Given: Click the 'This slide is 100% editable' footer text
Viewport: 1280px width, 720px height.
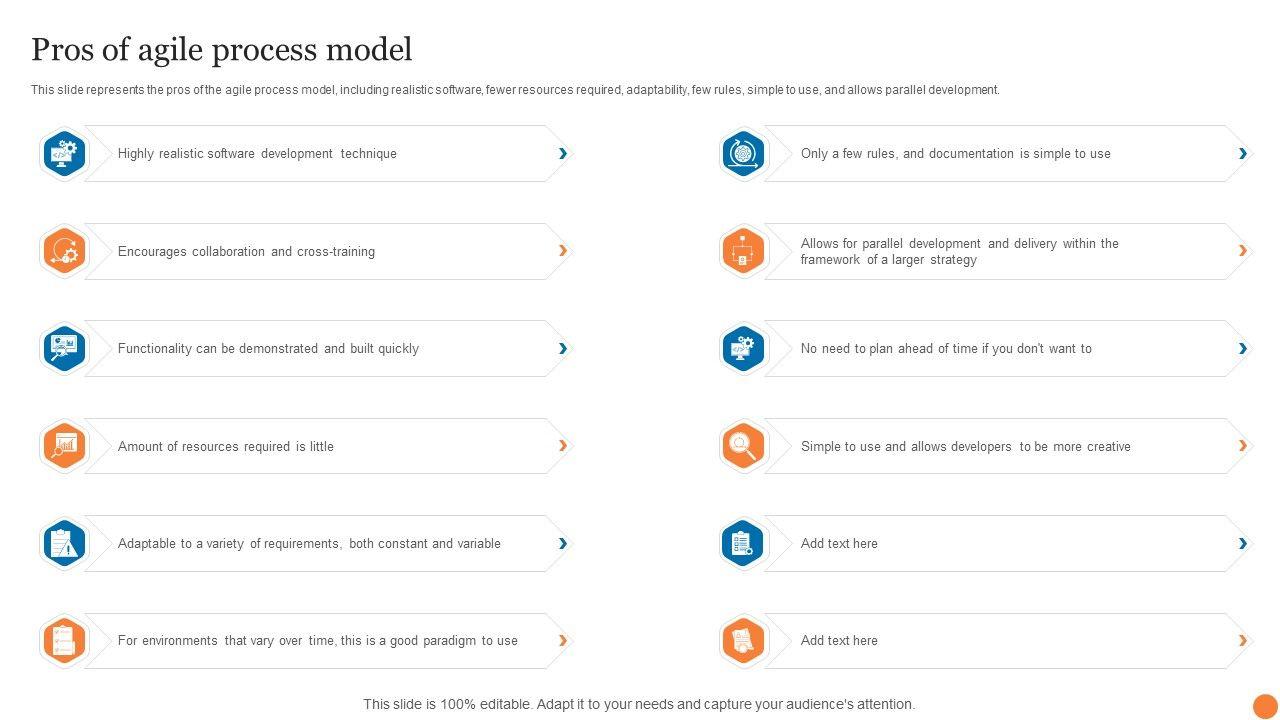Looking at the screenshot, I should (x=639, y=704).
